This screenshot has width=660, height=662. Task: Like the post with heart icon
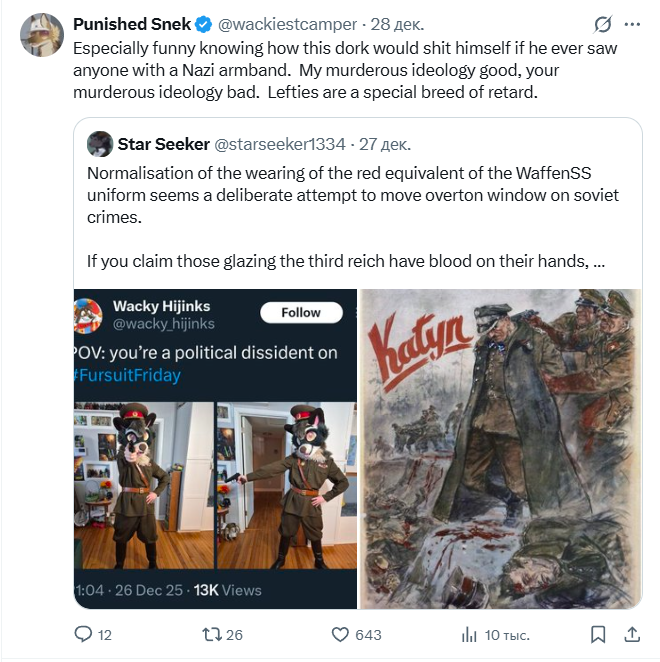[340, 634]
